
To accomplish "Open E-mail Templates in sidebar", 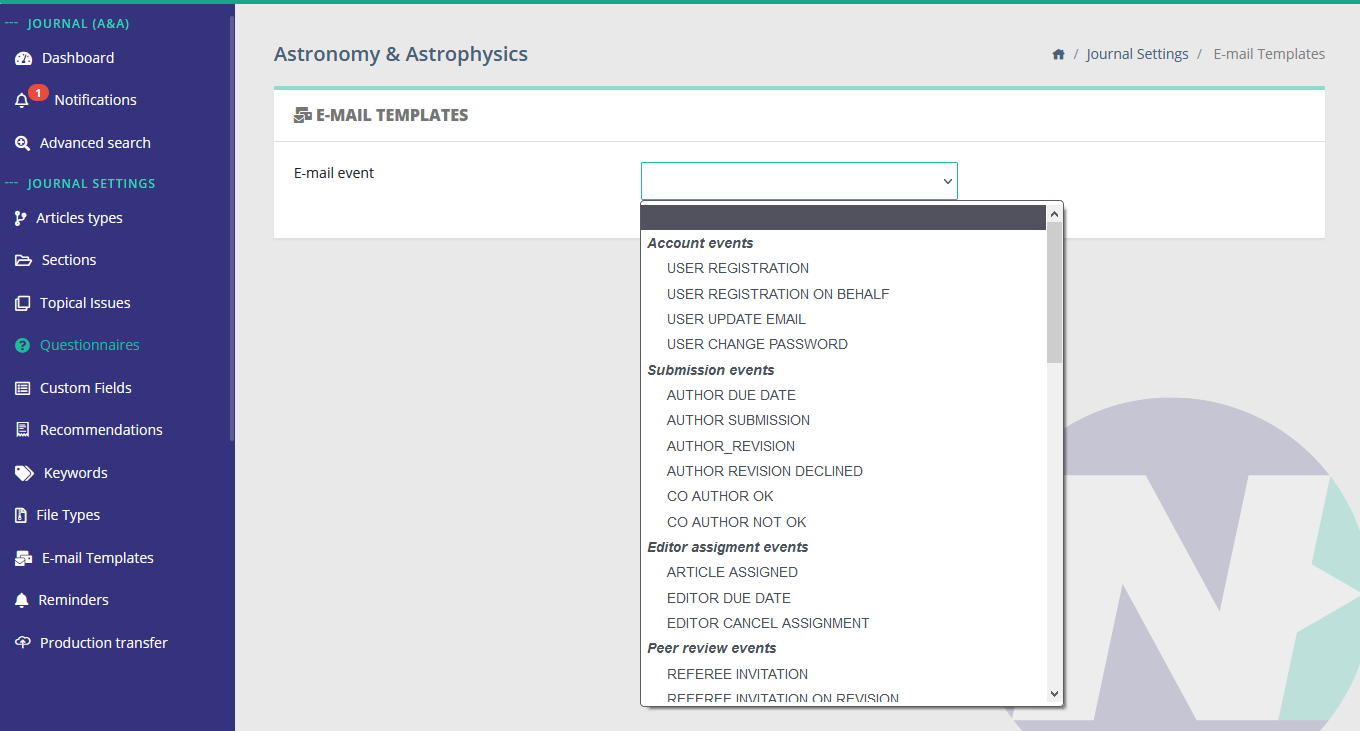I will [x=98, y=558].
